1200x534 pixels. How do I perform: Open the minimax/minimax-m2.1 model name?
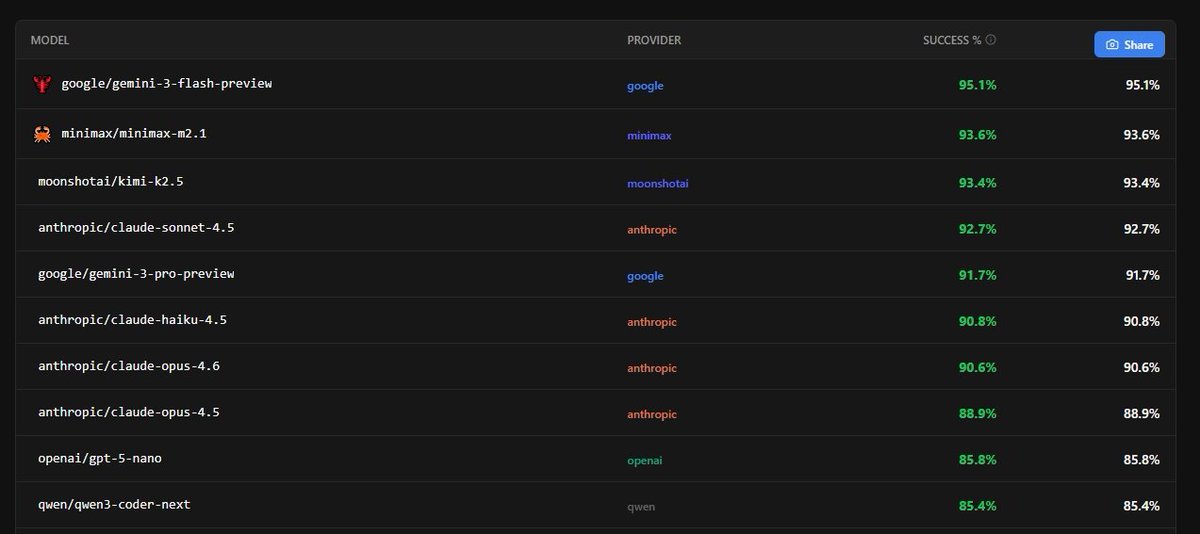134,134
